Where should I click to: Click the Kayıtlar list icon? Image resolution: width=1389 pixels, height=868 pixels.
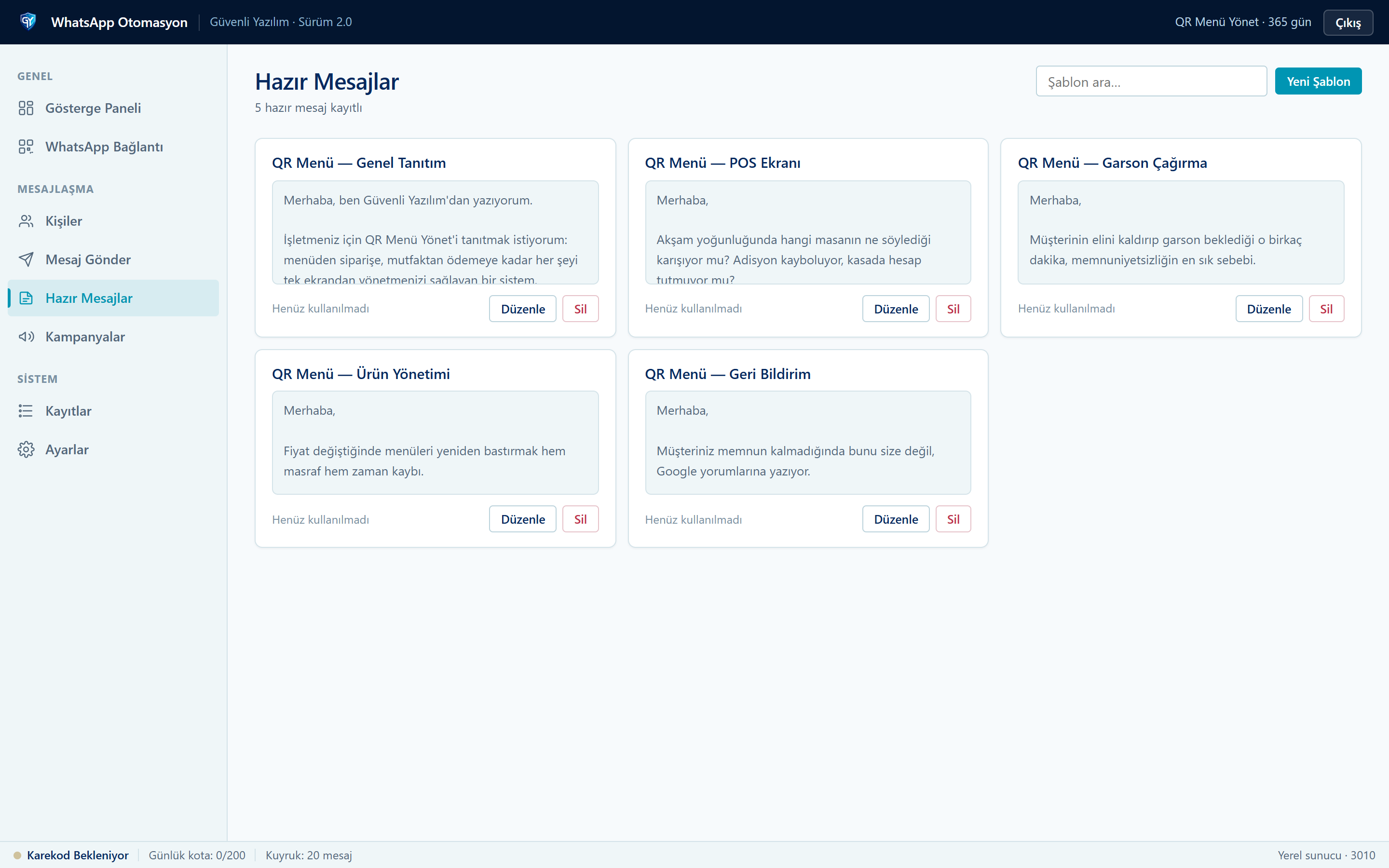tap(26, 411)
